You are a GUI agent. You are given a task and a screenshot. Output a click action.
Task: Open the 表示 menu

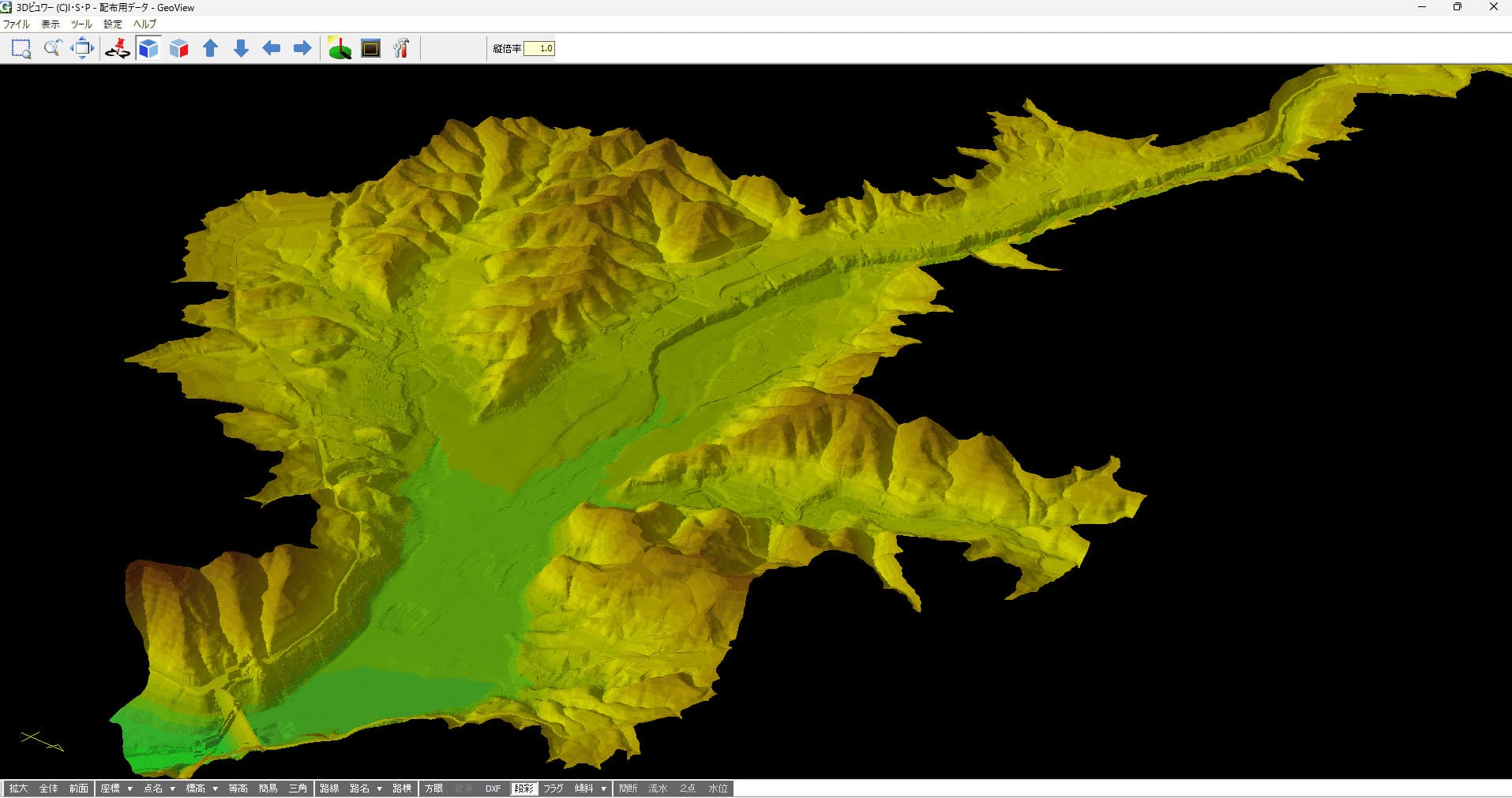point(51,24)
